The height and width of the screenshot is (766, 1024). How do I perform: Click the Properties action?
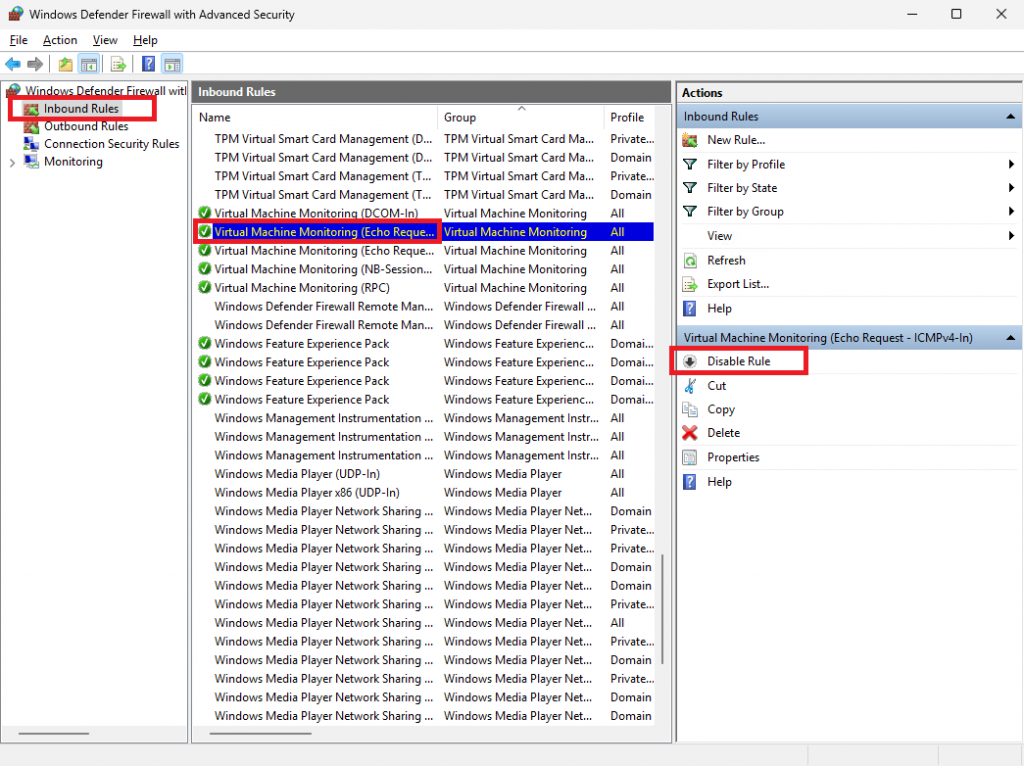[733, 457]
